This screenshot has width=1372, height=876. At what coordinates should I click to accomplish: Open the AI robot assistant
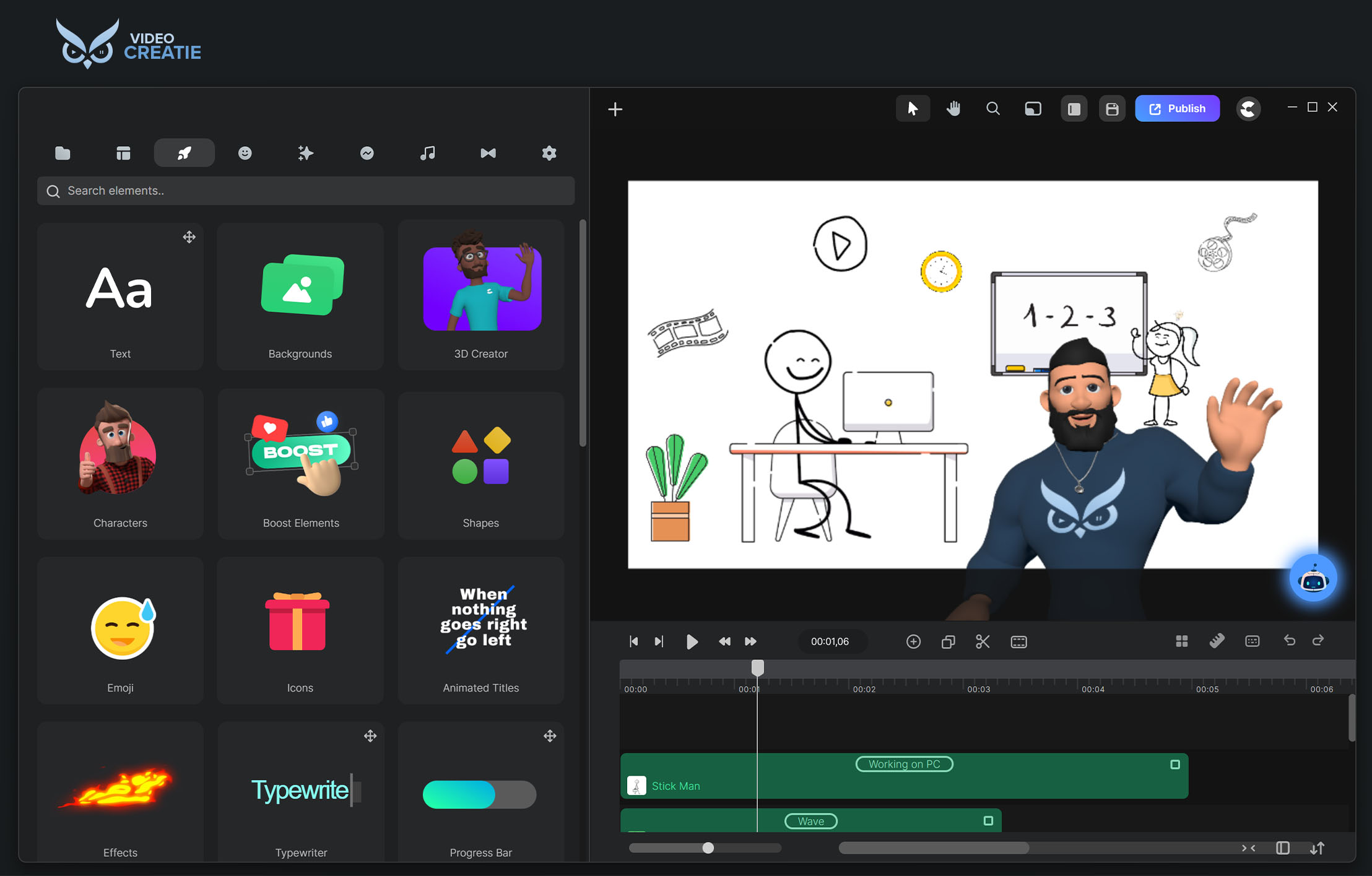(x=1313, y=578)
